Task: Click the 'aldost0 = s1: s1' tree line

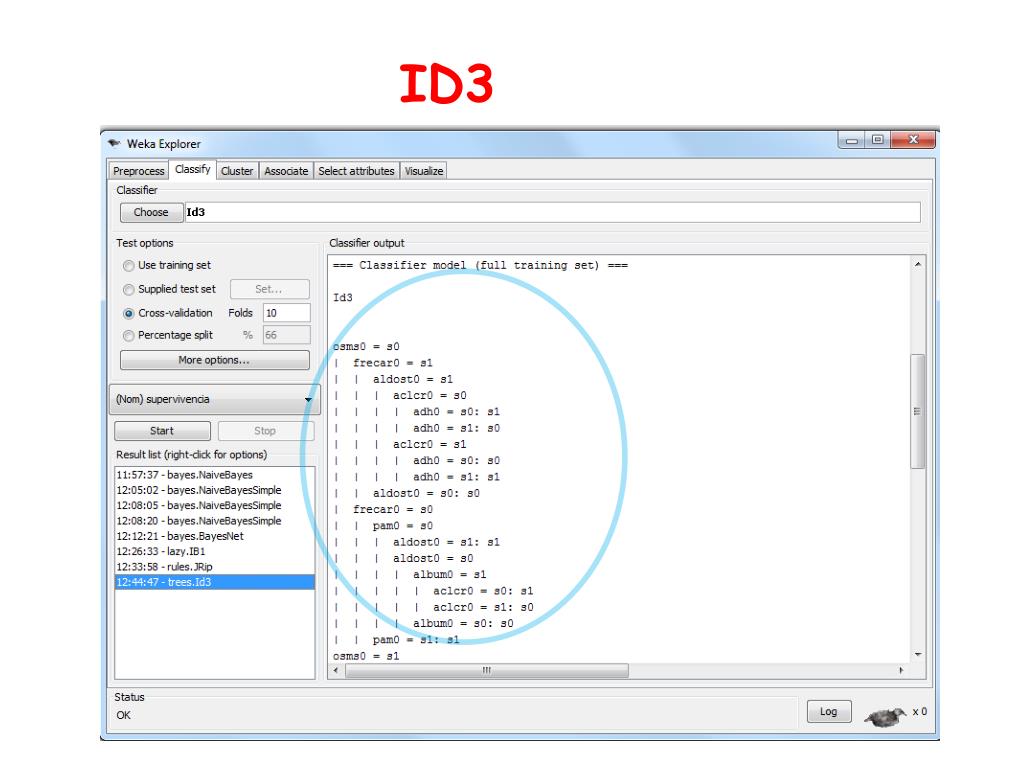Action: (x=446, y=542)
